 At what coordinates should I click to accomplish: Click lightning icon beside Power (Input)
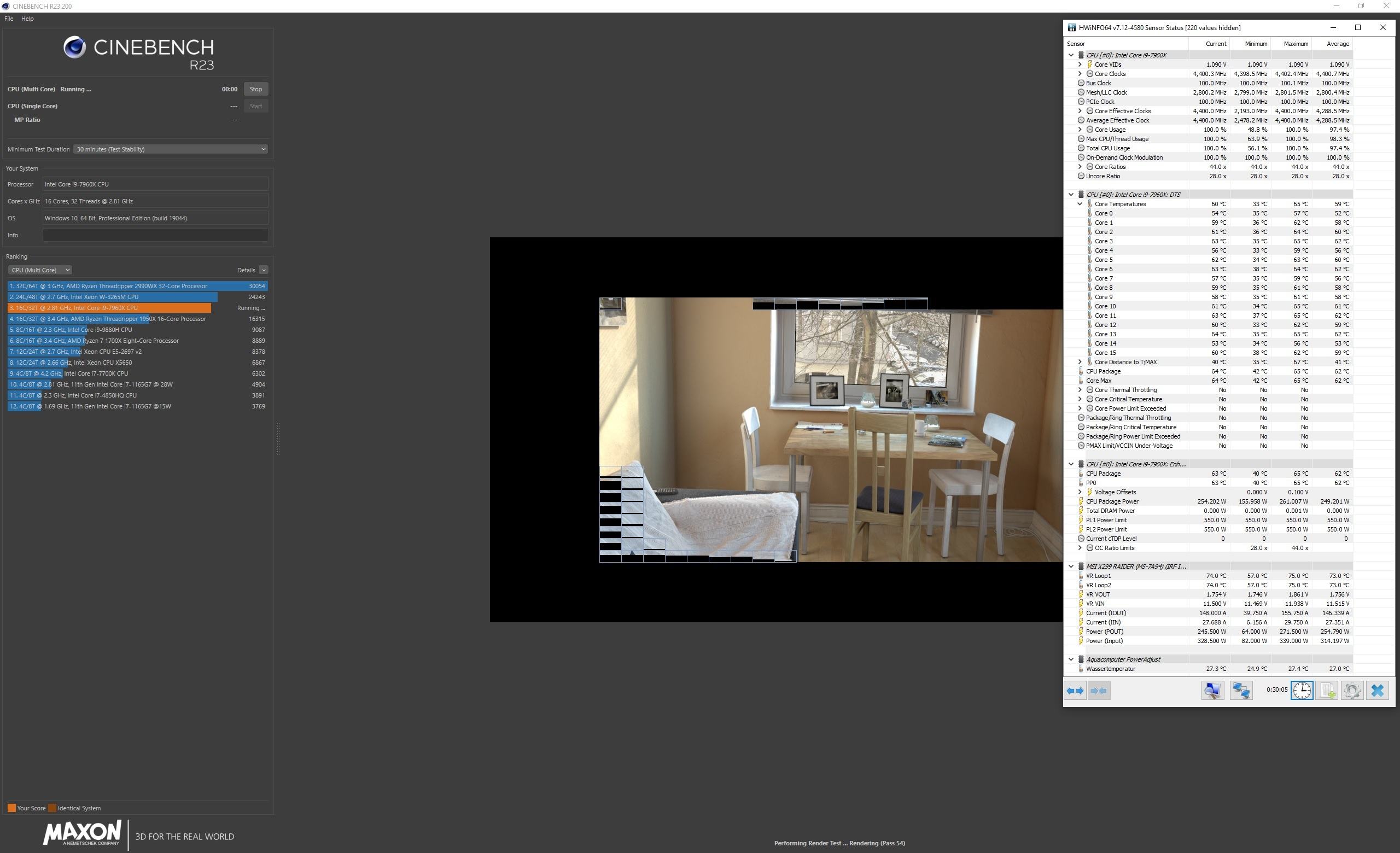click(x=1081, y=641)
